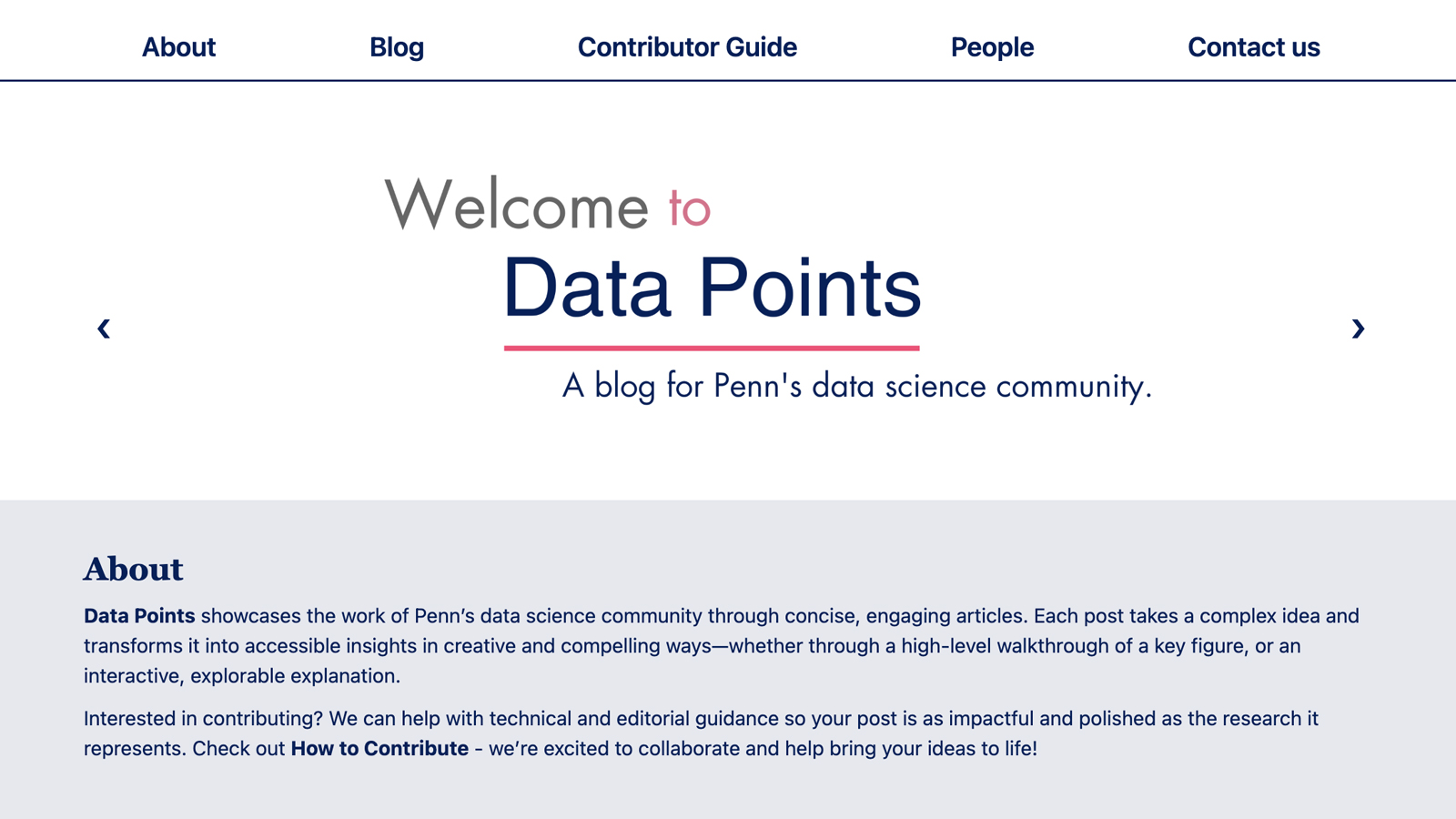Screen dimensions: 1456x819
Task: Select Contact us in the navigation
Action: 1253,47
